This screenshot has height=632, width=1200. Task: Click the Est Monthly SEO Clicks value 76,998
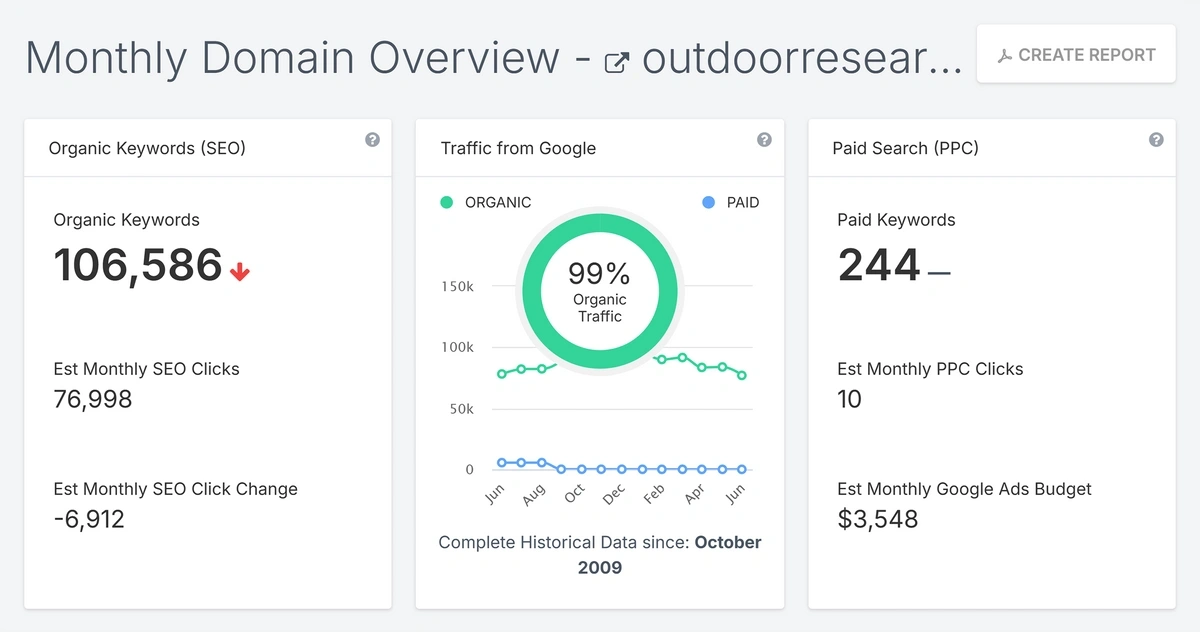93,400
